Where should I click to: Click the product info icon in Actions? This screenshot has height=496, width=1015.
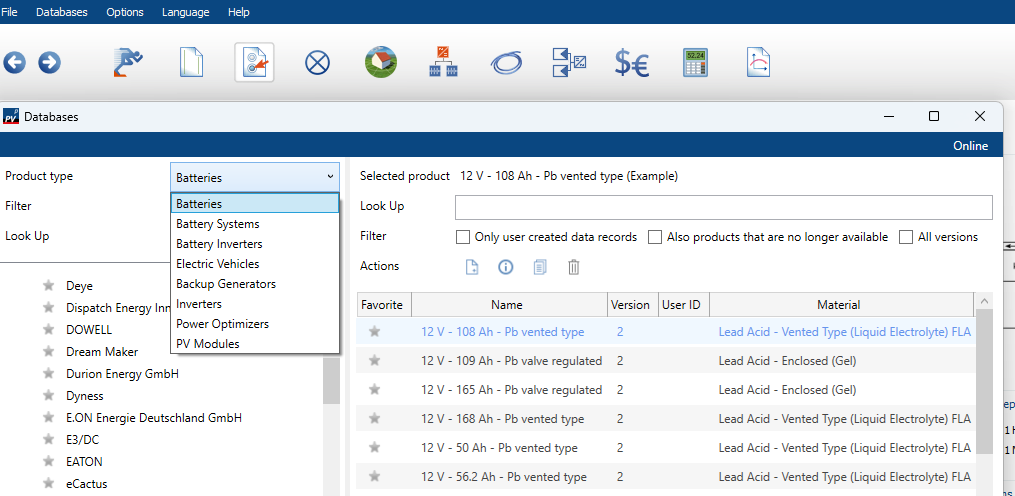pyautogui.click(x=506, y=267)
